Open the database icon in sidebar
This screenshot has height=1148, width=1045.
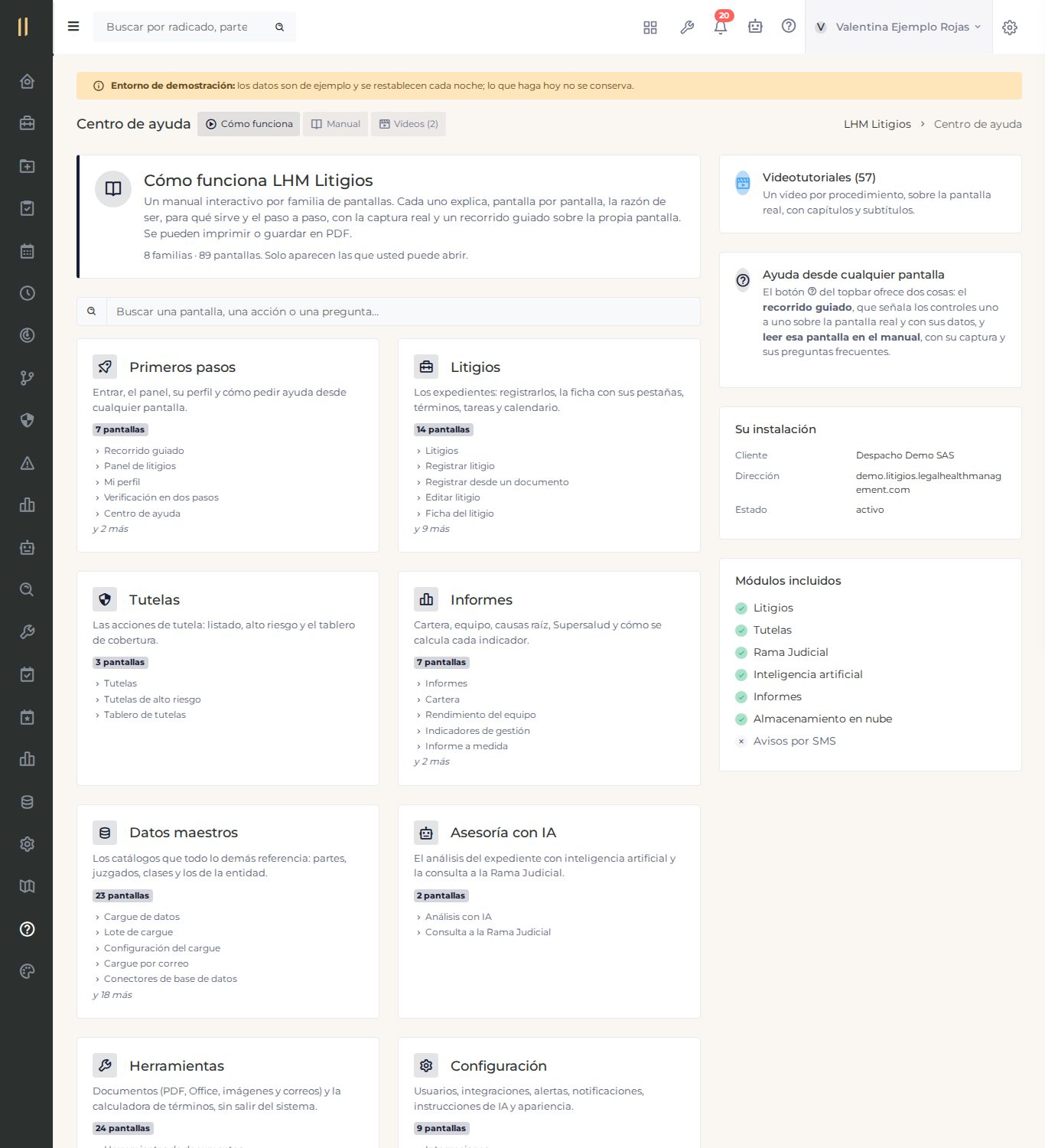tap(27, 802)
